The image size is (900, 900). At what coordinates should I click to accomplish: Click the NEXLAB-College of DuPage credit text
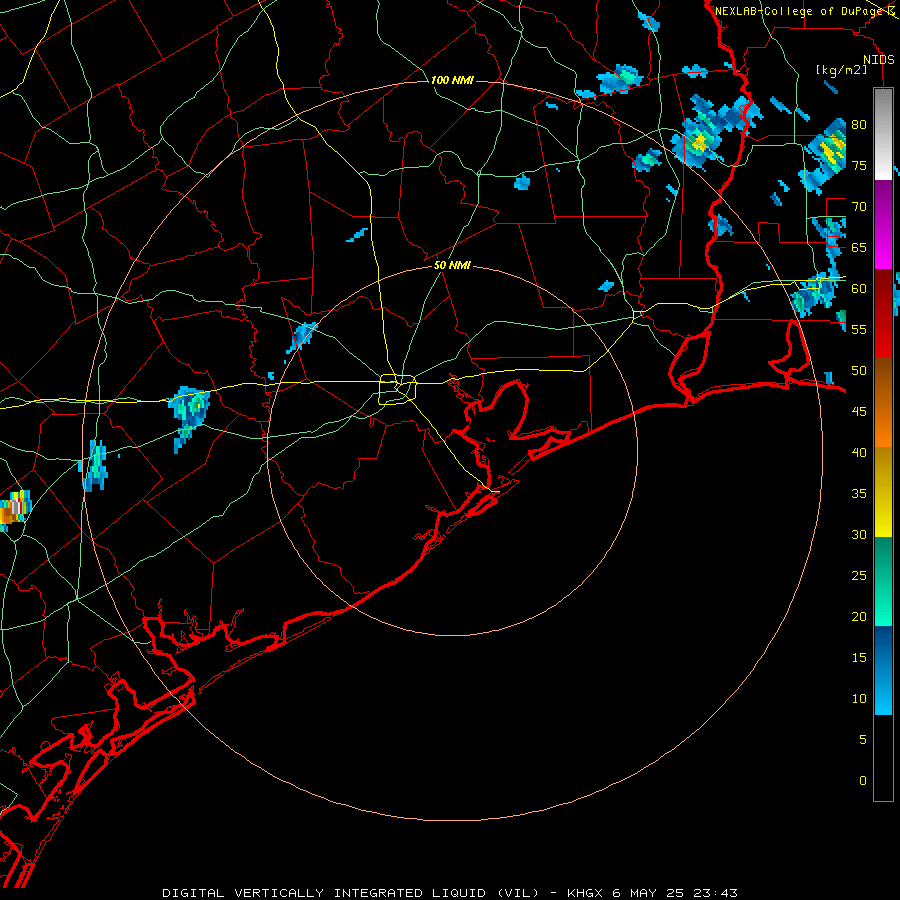[x=804, y=11]
